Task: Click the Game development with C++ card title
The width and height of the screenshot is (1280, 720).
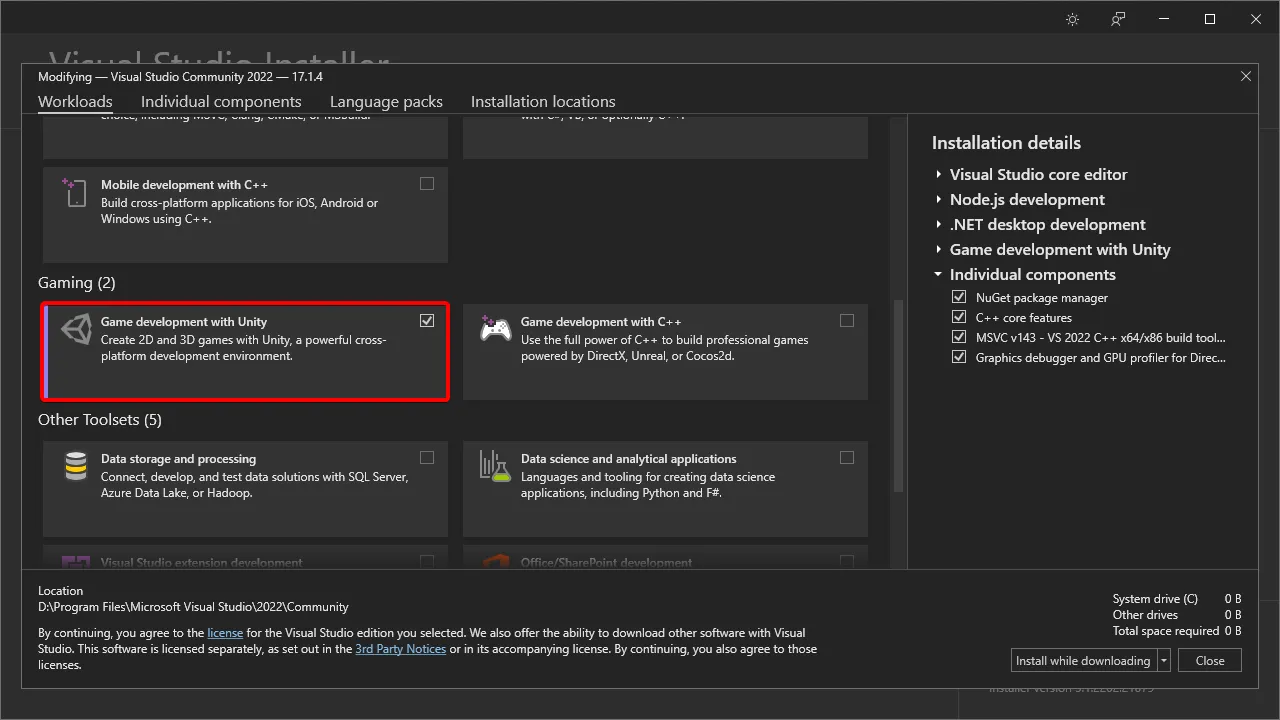Action: coord(601,322)
